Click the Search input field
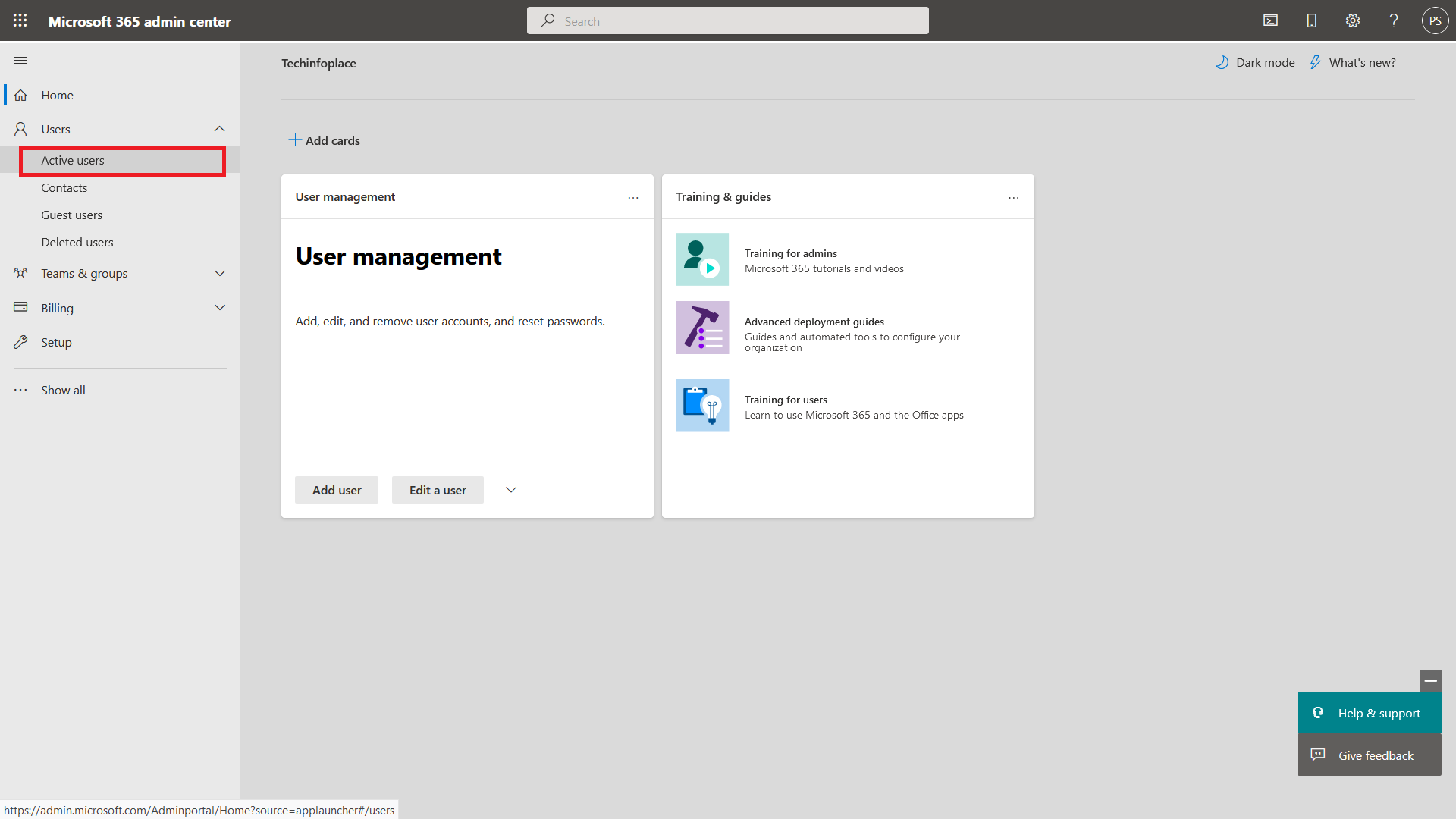This screenshot has height=819, width=1456. pyautogui.click(x=728, y=20)
